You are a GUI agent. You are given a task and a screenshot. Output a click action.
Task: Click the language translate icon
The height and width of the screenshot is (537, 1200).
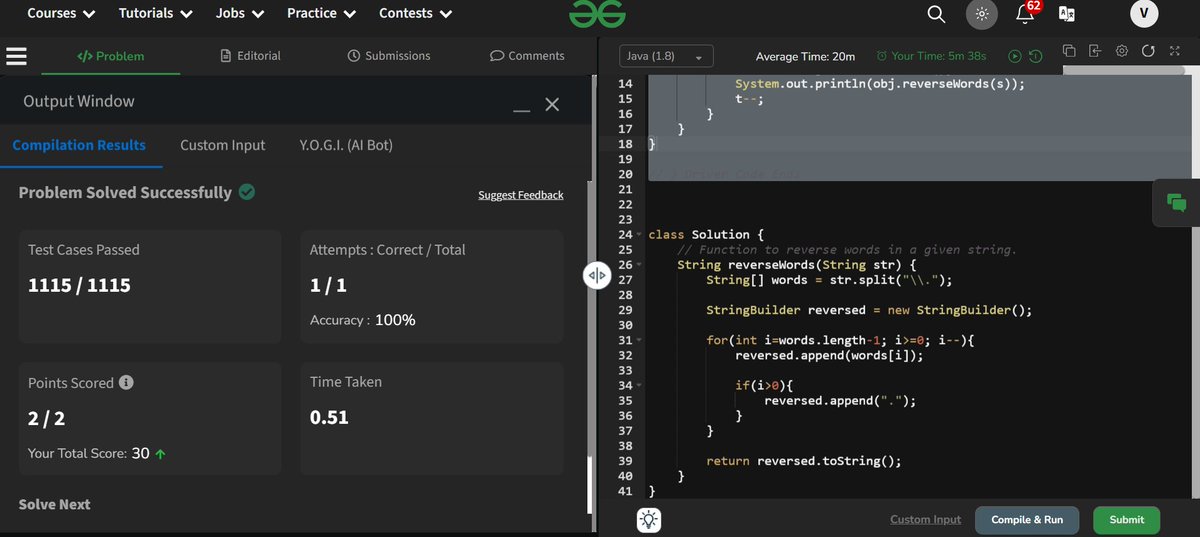(1067, 14)
